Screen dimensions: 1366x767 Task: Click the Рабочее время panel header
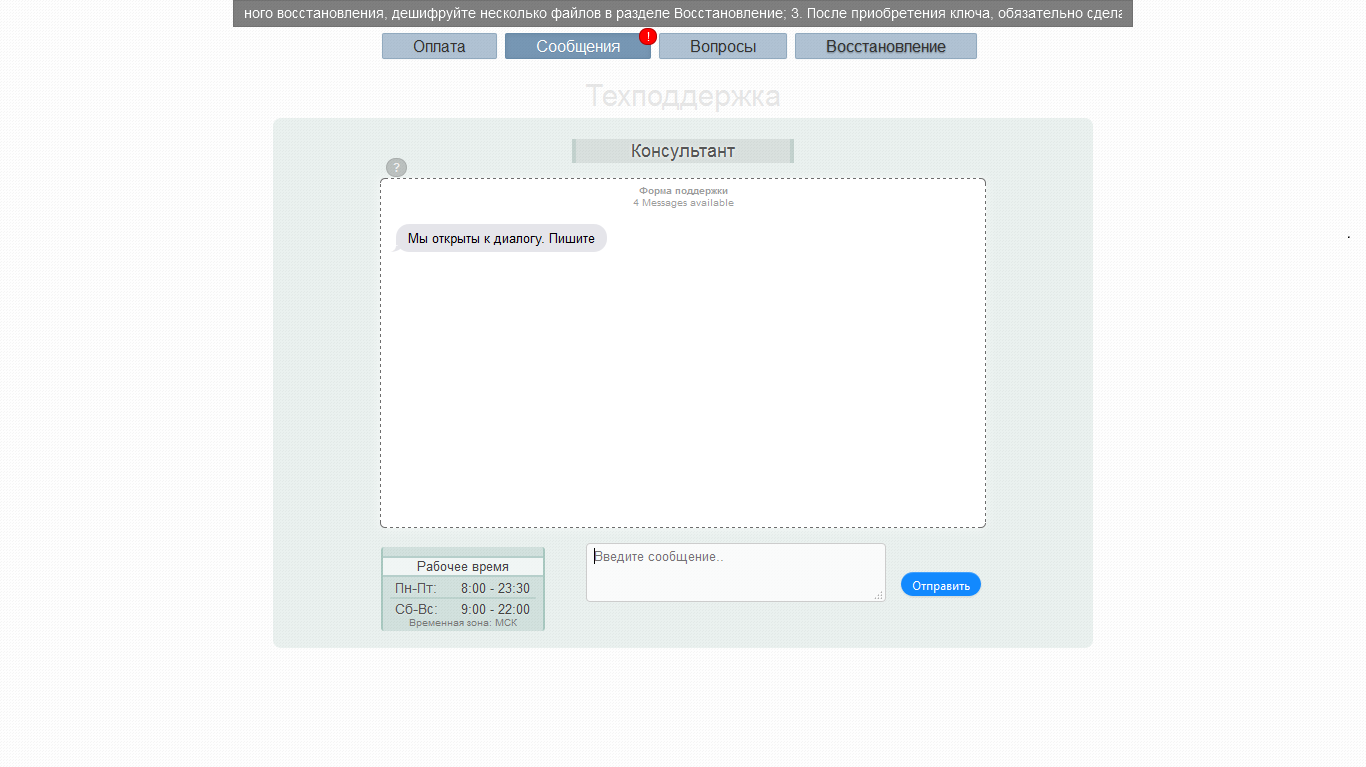pyautogui.click(x=462, y=566)
